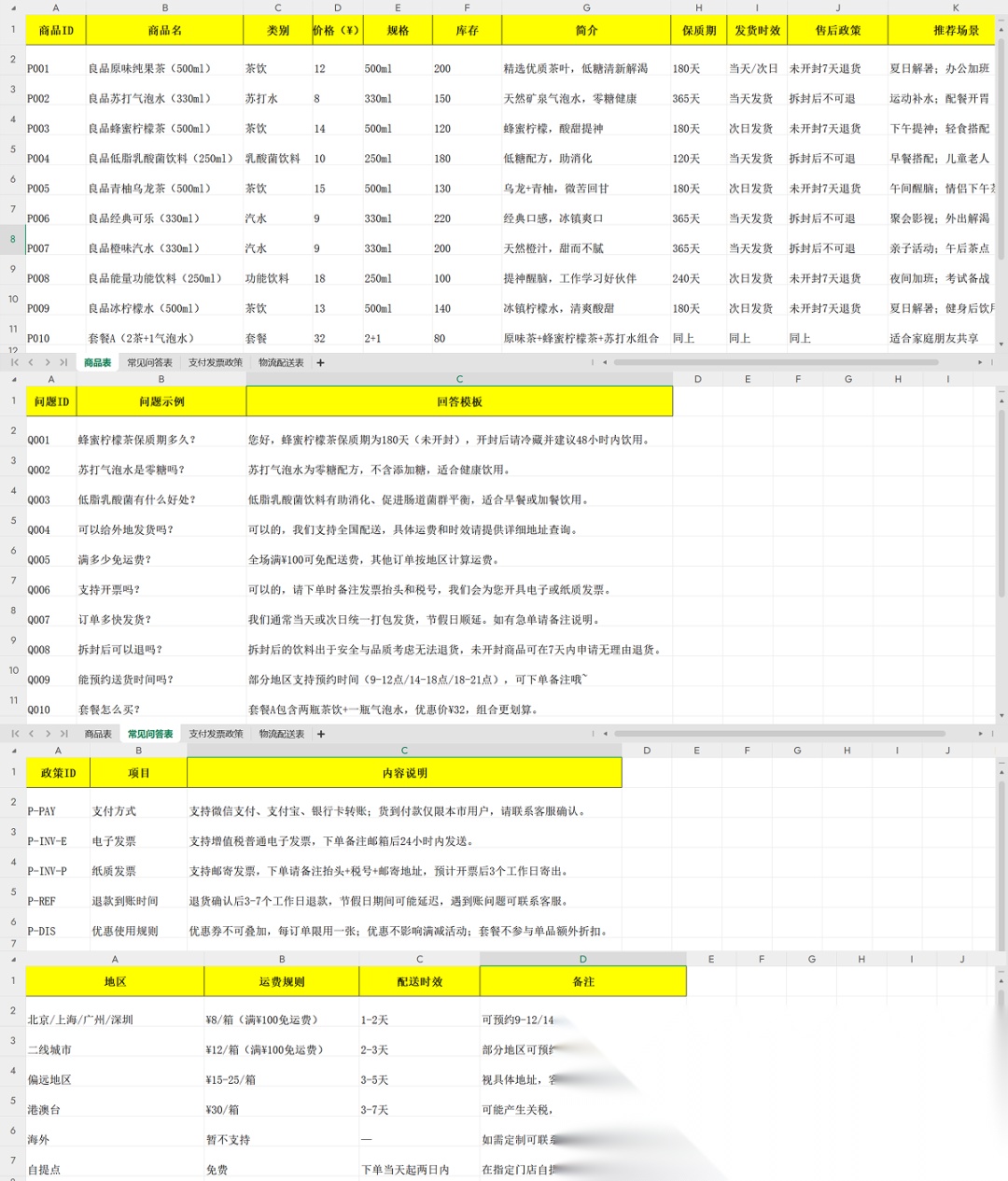Click the 库存 header cell
The width and height of the screenshot is (1008, 1181).
(467, 30)
